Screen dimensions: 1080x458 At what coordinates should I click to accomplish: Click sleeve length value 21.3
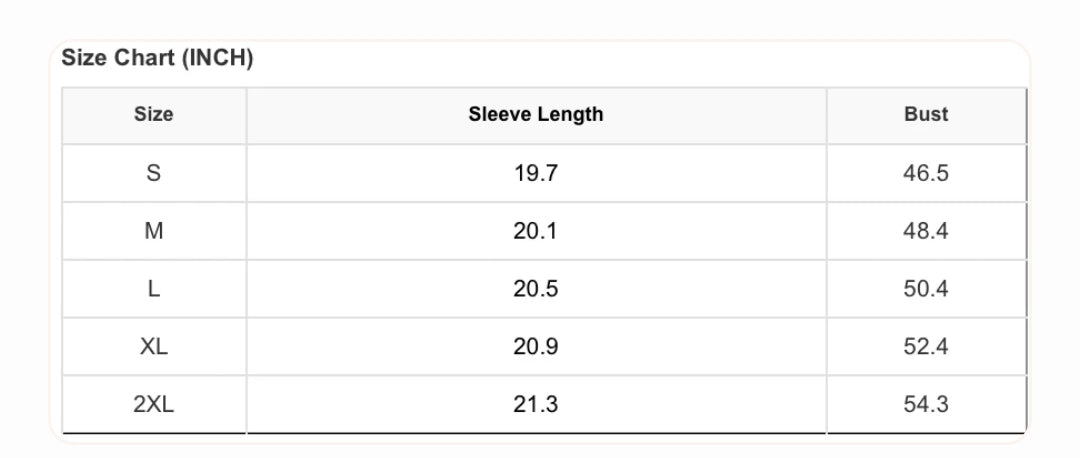536,405
